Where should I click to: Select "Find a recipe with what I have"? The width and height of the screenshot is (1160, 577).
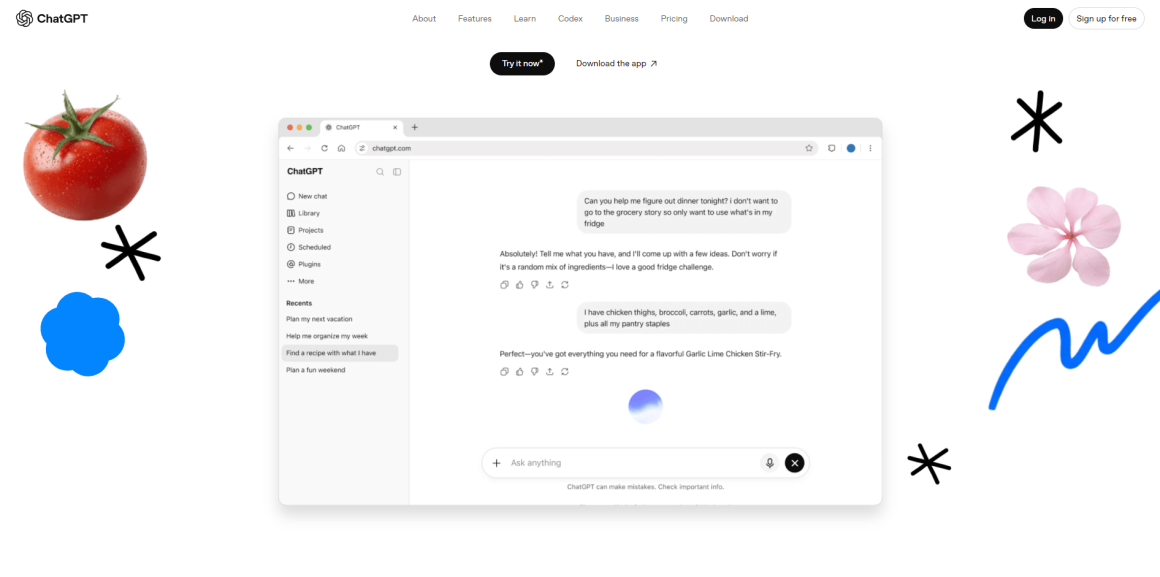pos(340,353)
